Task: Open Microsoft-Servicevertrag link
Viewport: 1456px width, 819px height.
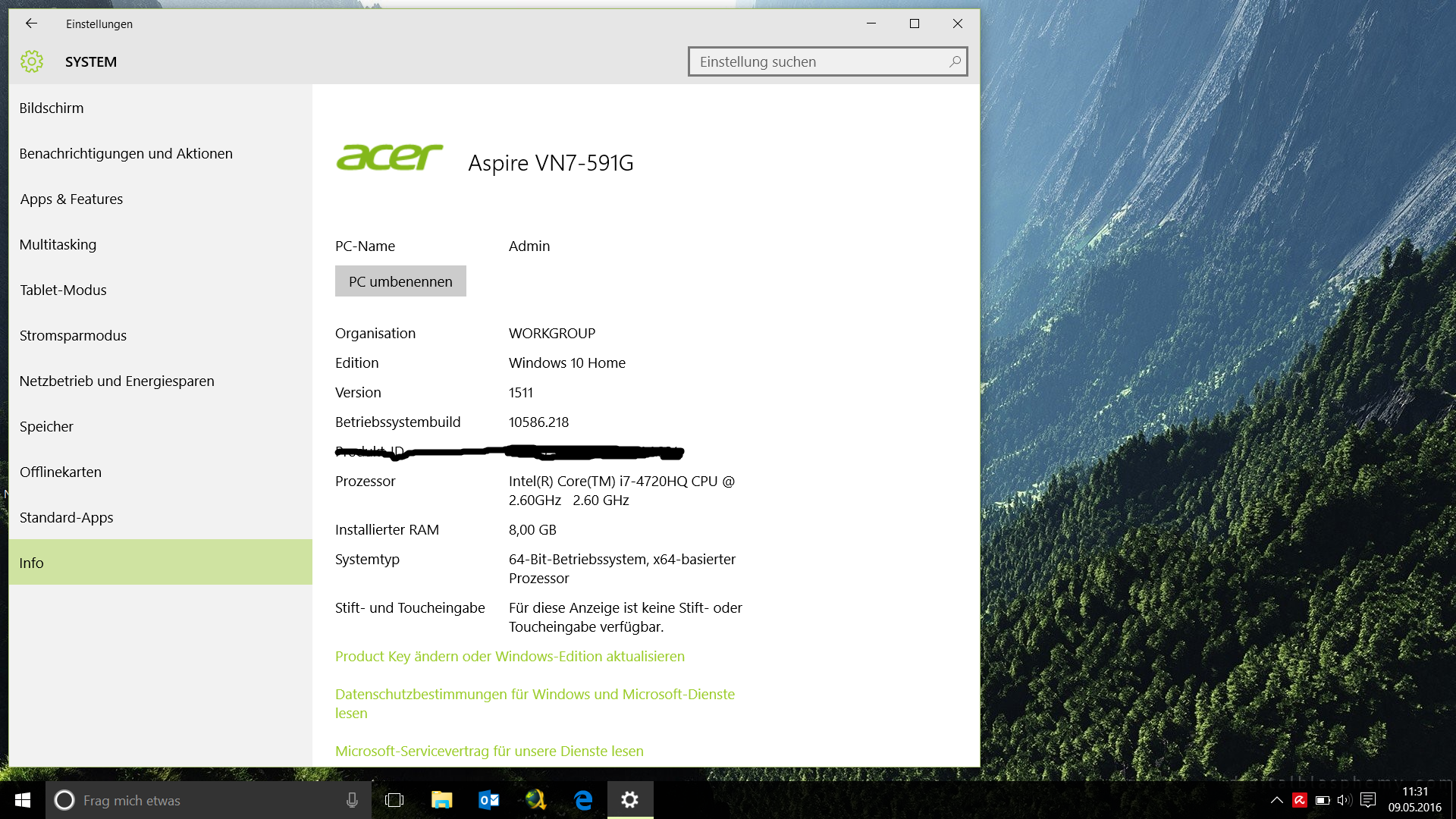Action: [x=489, y=751]
